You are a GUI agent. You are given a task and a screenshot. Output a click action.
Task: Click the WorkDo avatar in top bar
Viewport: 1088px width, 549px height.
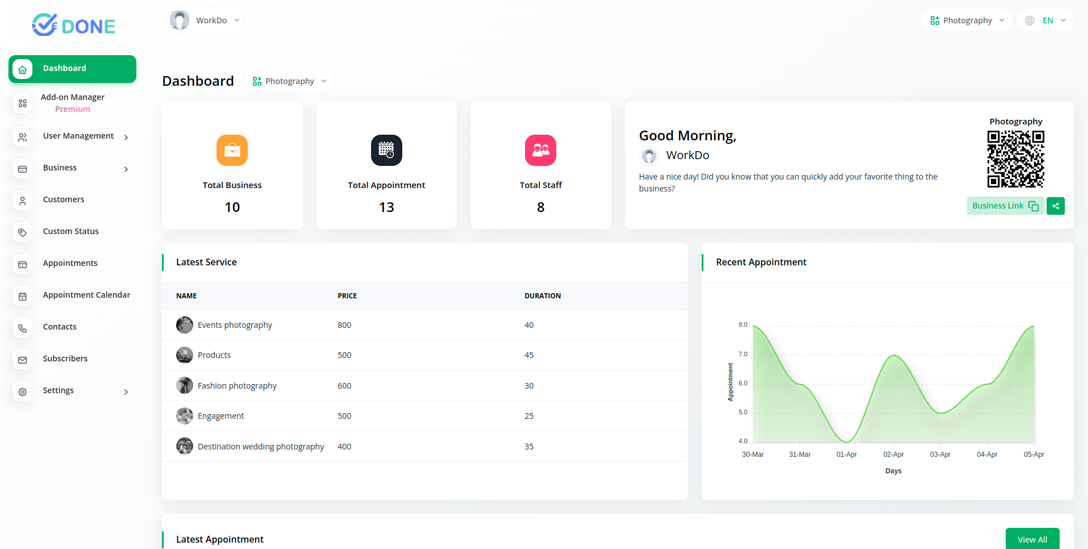click(x=180, y=20)
